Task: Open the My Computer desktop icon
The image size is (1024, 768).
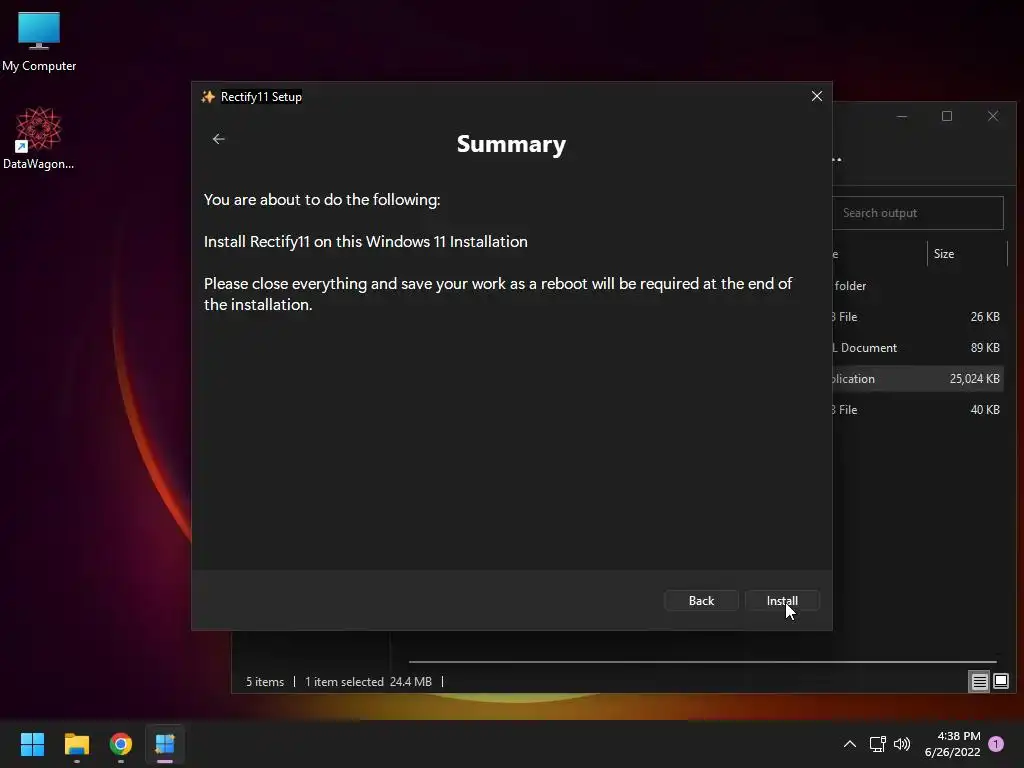Action: pos(39,41)
